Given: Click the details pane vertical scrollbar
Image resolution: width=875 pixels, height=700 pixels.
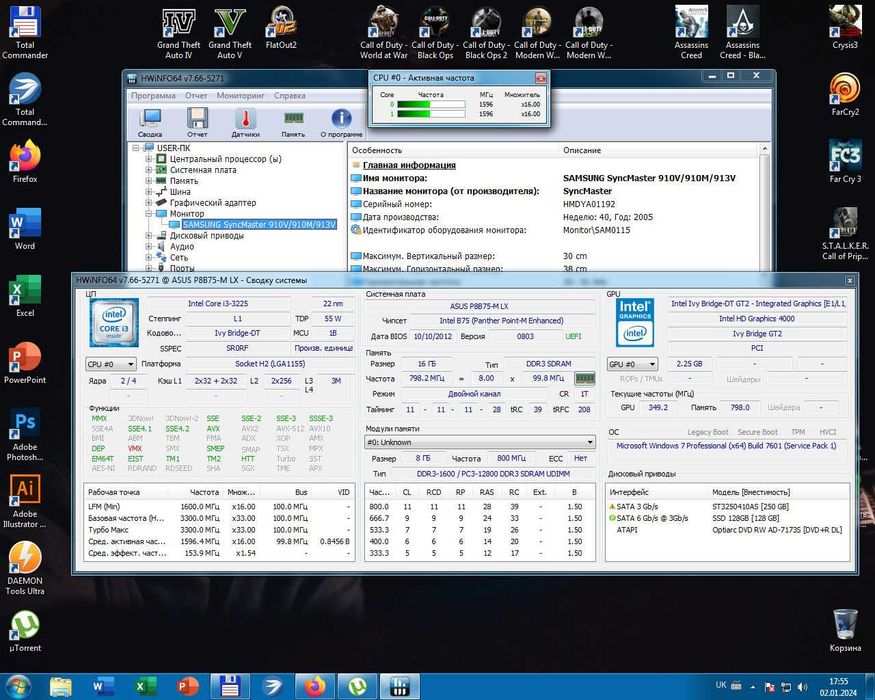Looking at the screenshot, I should (x=765, y=209).
